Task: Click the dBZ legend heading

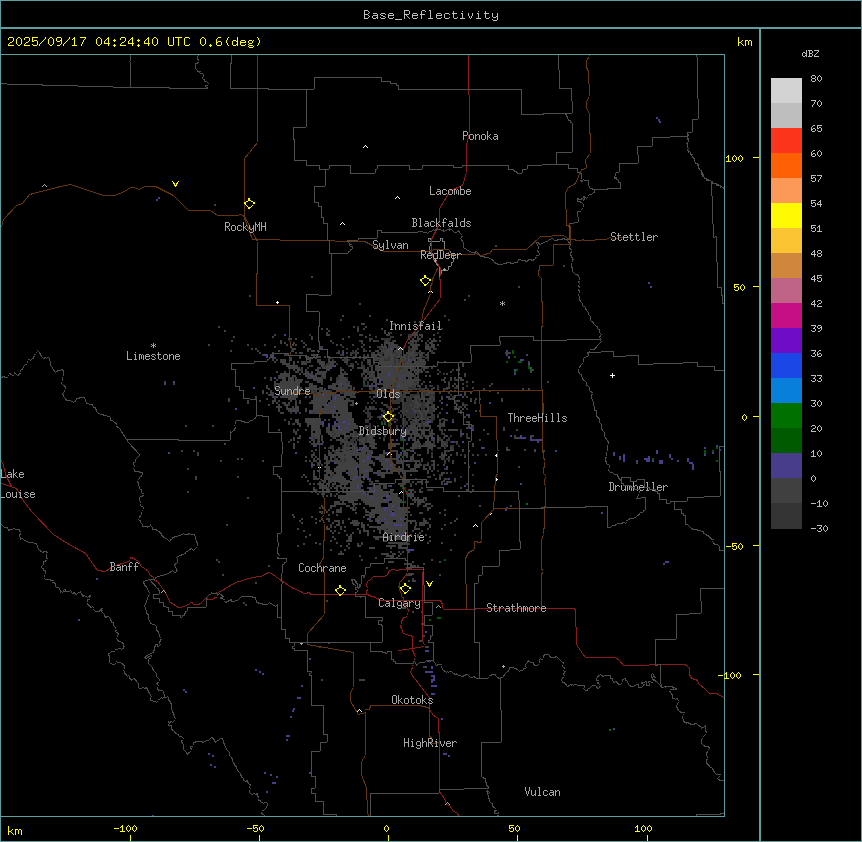Action: (x=811, y=53)
